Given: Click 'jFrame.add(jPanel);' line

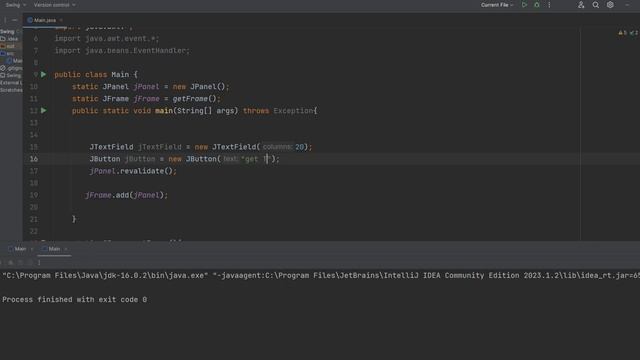Looking at the screenshot, I should point(127,195).
